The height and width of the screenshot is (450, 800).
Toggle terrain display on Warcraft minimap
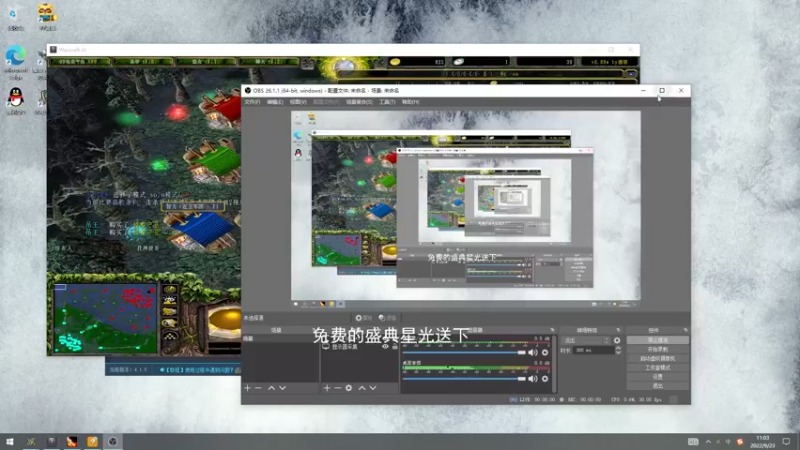coord(170,301)
